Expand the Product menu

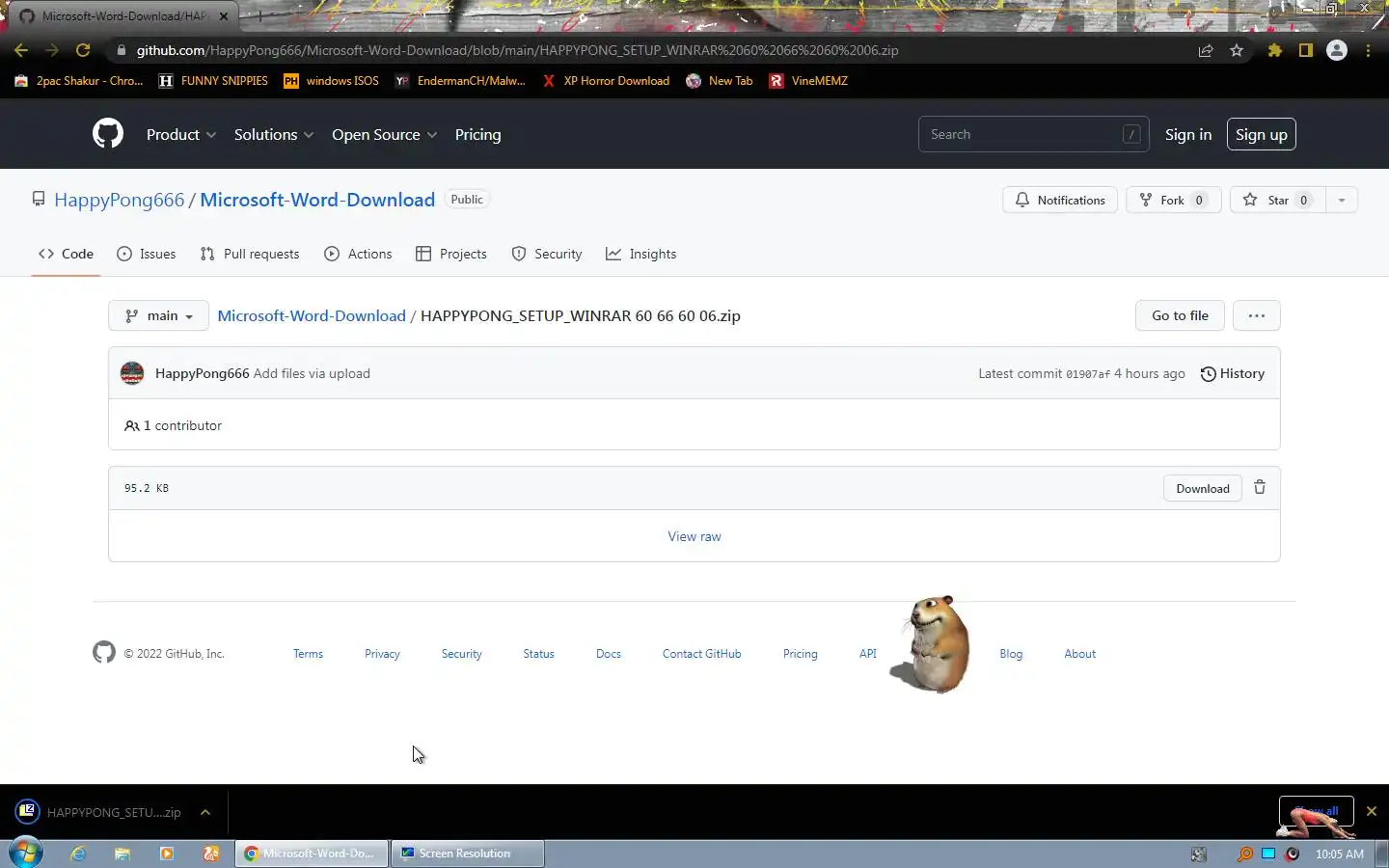tap(181, 134)
